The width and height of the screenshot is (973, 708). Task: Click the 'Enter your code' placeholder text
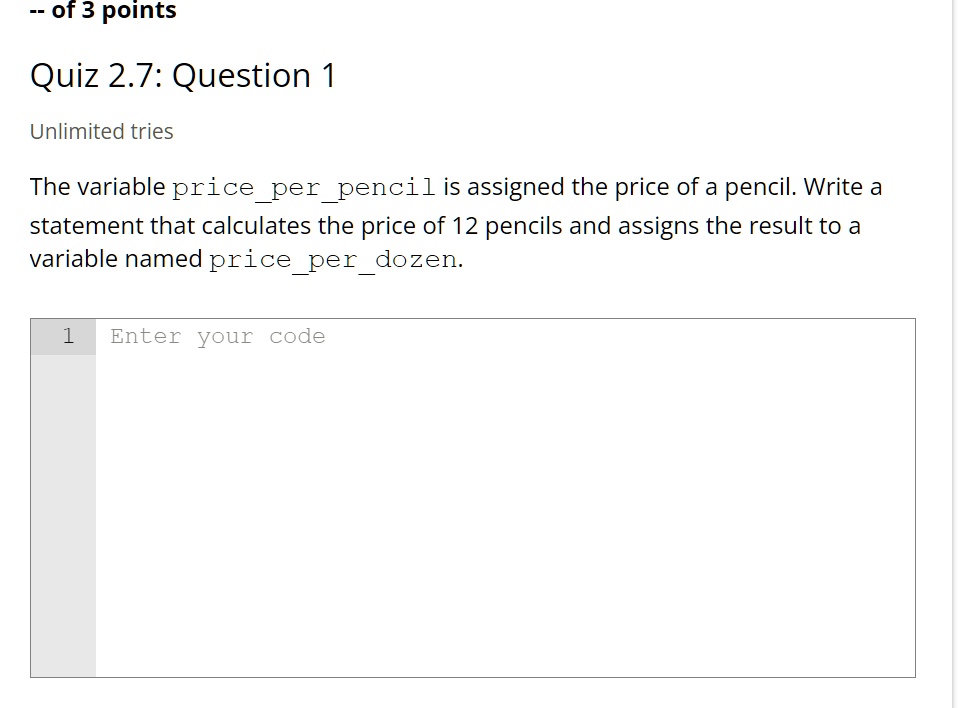217,336
